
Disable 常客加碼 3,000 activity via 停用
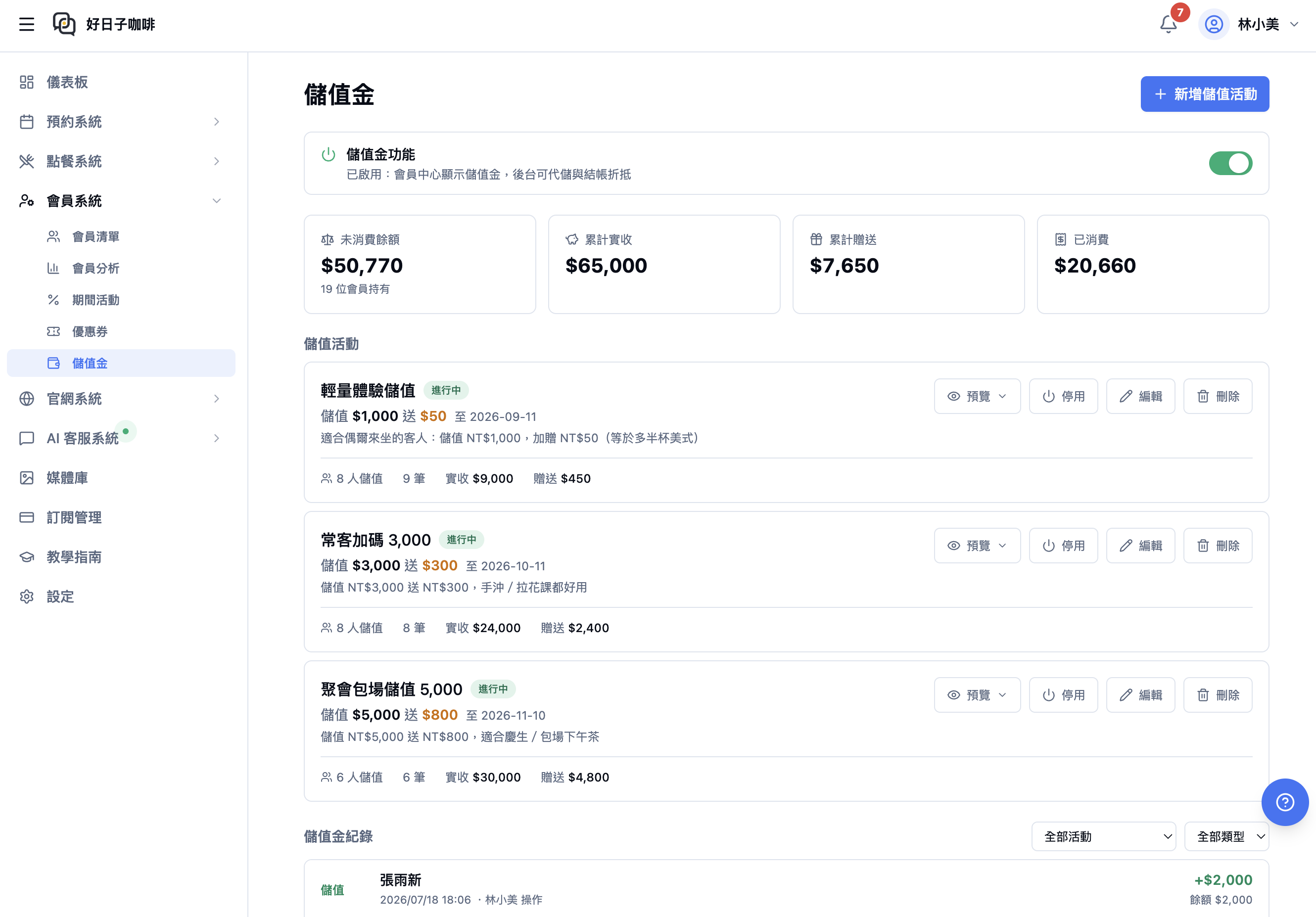[x=1063, y=546]
